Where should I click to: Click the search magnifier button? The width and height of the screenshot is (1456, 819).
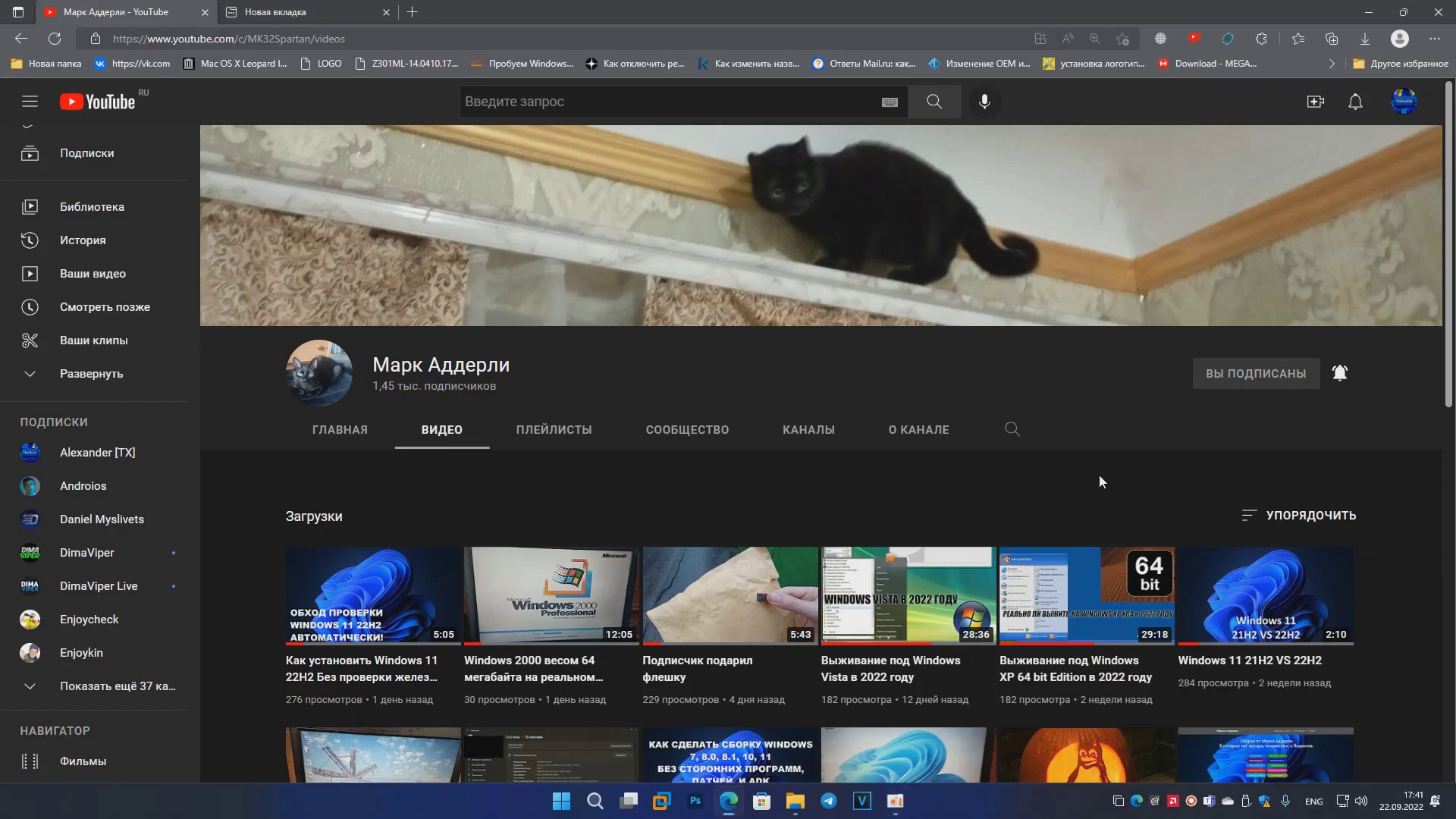point(934,102)
